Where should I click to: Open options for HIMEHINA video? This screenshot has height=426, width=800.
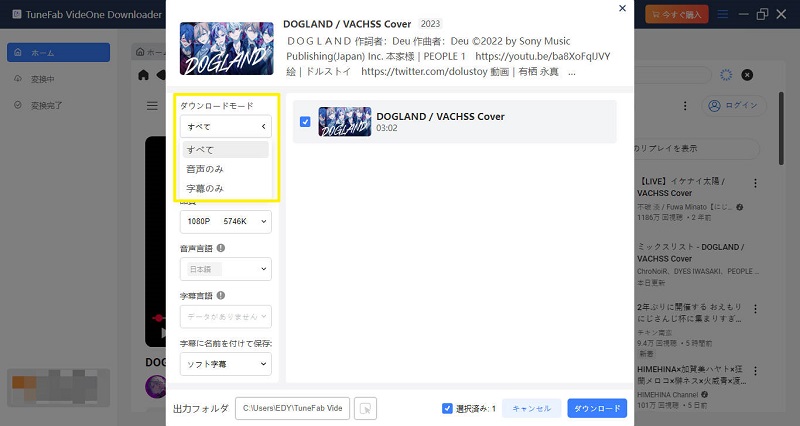point(755,370)
